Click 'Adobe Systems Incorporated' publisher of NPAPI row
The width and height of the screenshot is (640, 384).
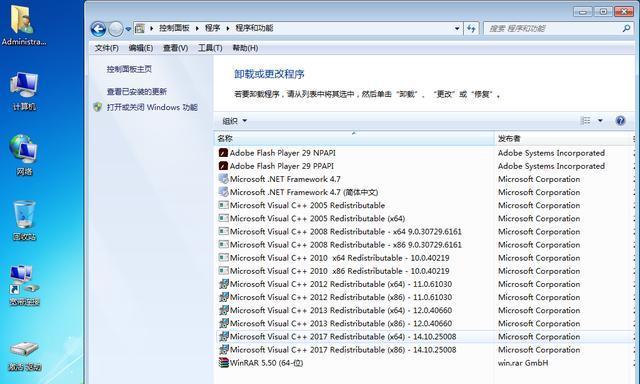click(551, 153)
